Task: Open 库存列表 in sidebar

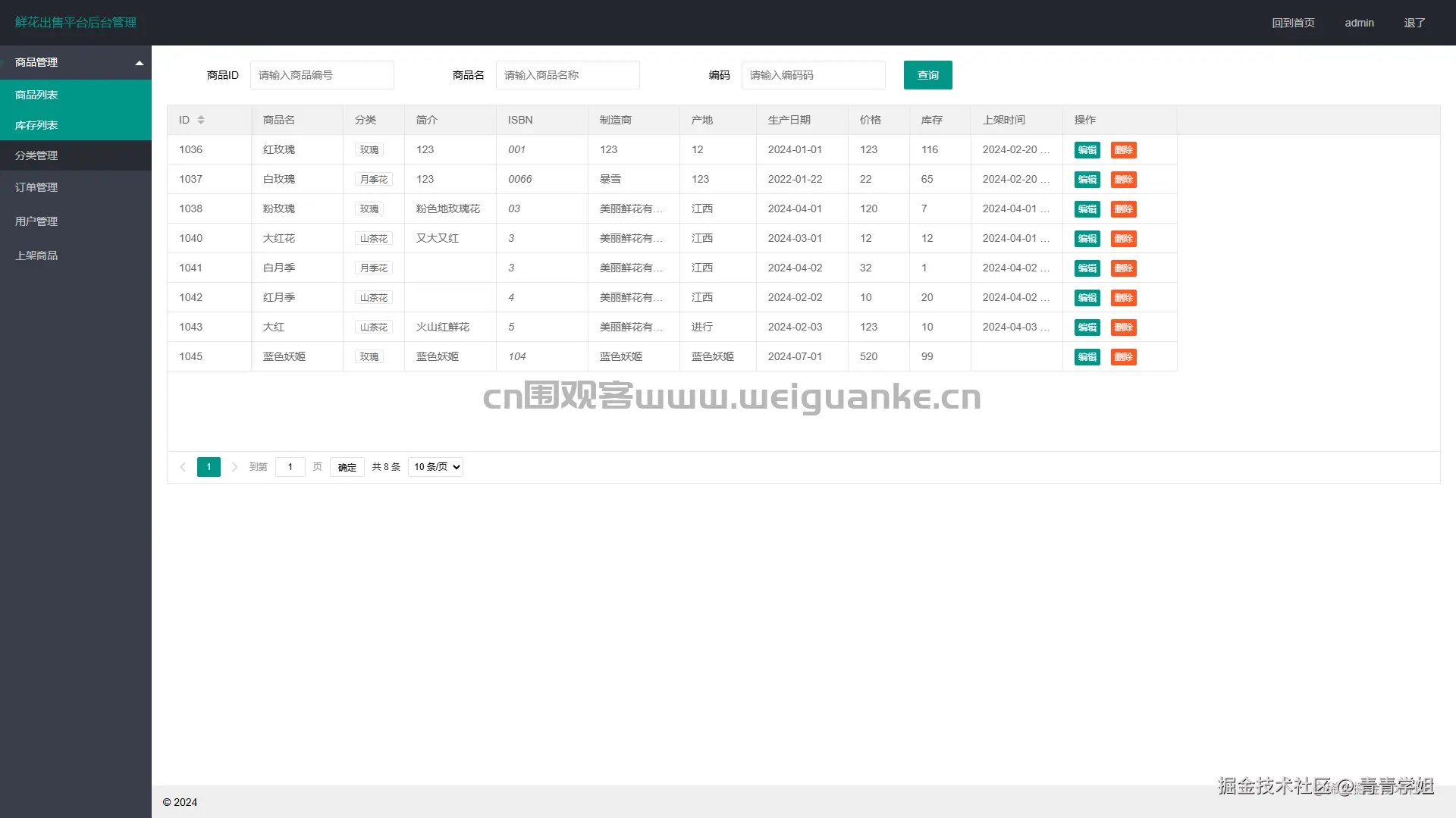Action: (76, 125)
